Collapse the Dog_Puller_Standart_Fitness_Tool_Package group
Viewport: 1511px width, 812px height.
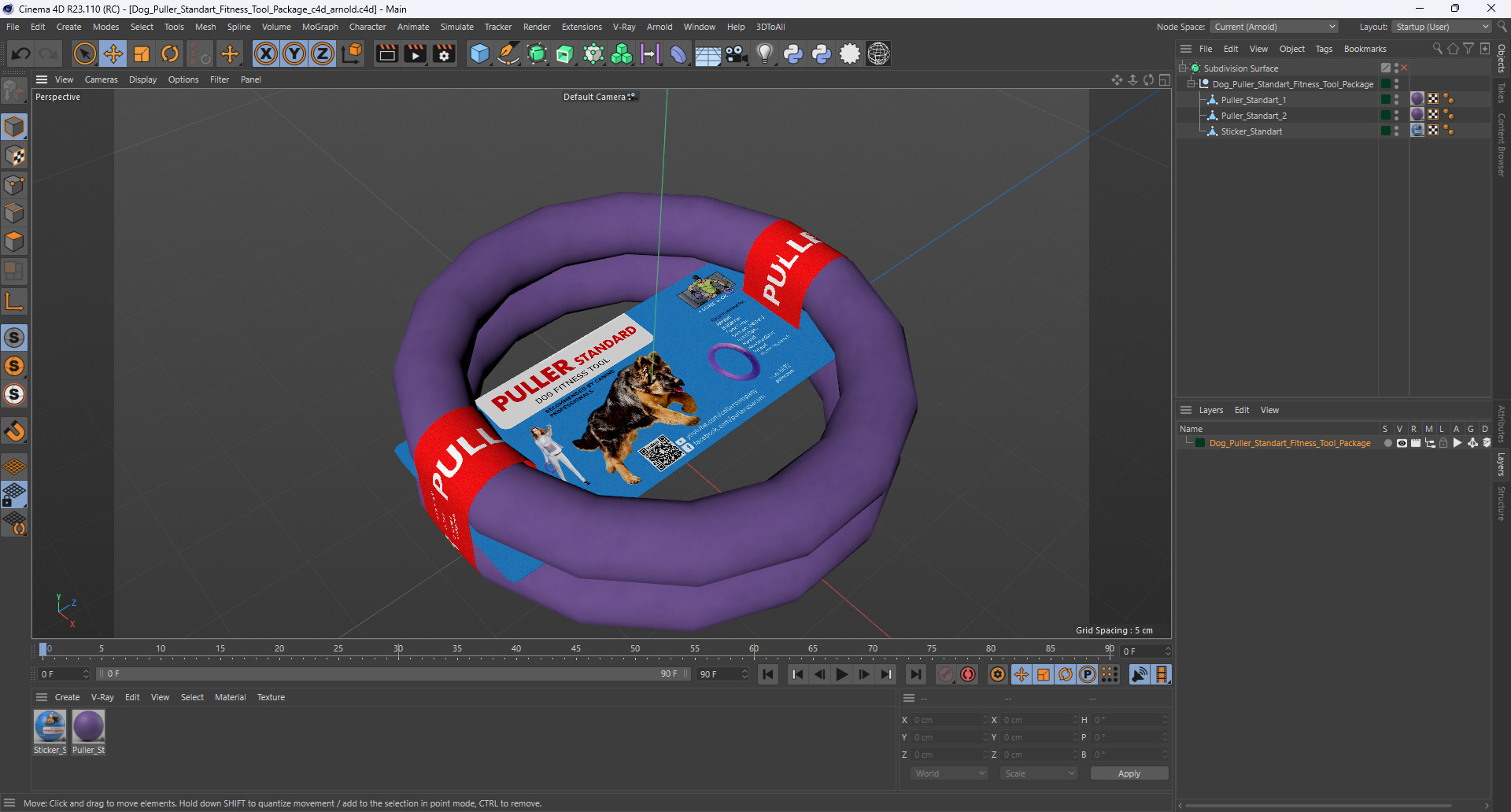pyautogui.click(x=1191, y=83)
